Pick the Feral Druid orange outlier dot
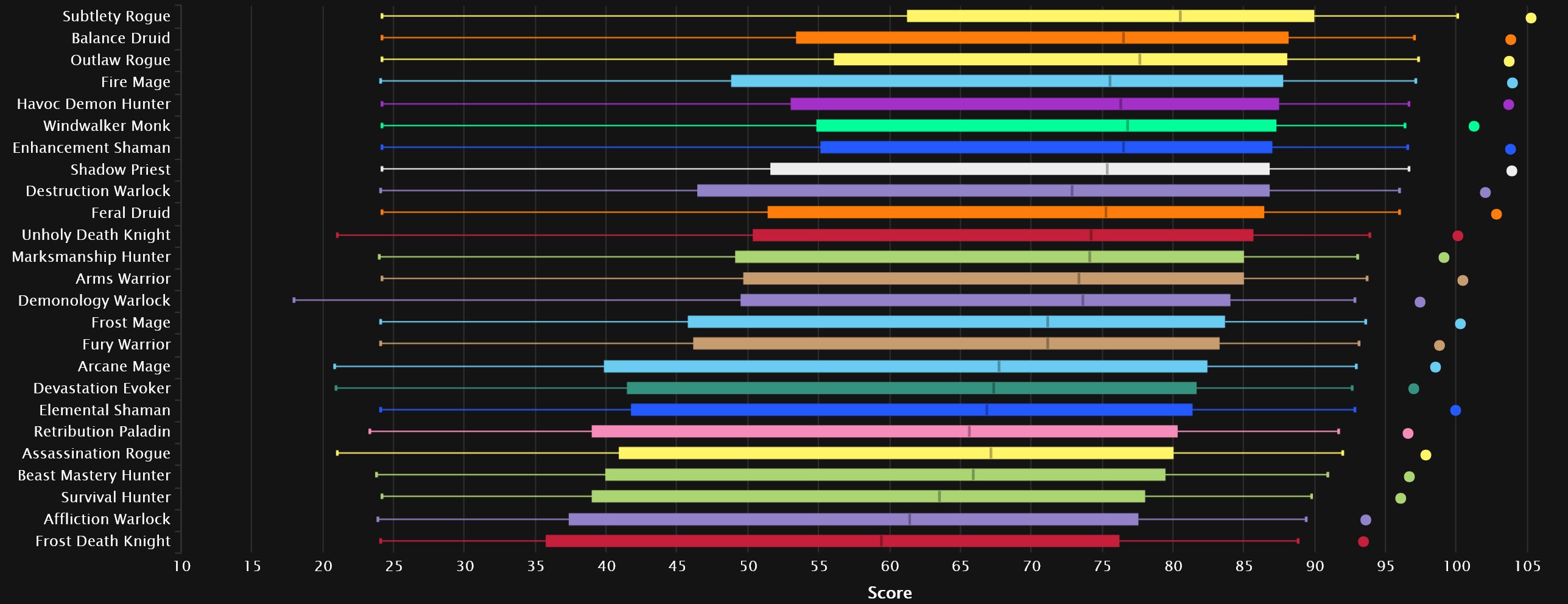The image size is (1568, 604). point(1496,214)
